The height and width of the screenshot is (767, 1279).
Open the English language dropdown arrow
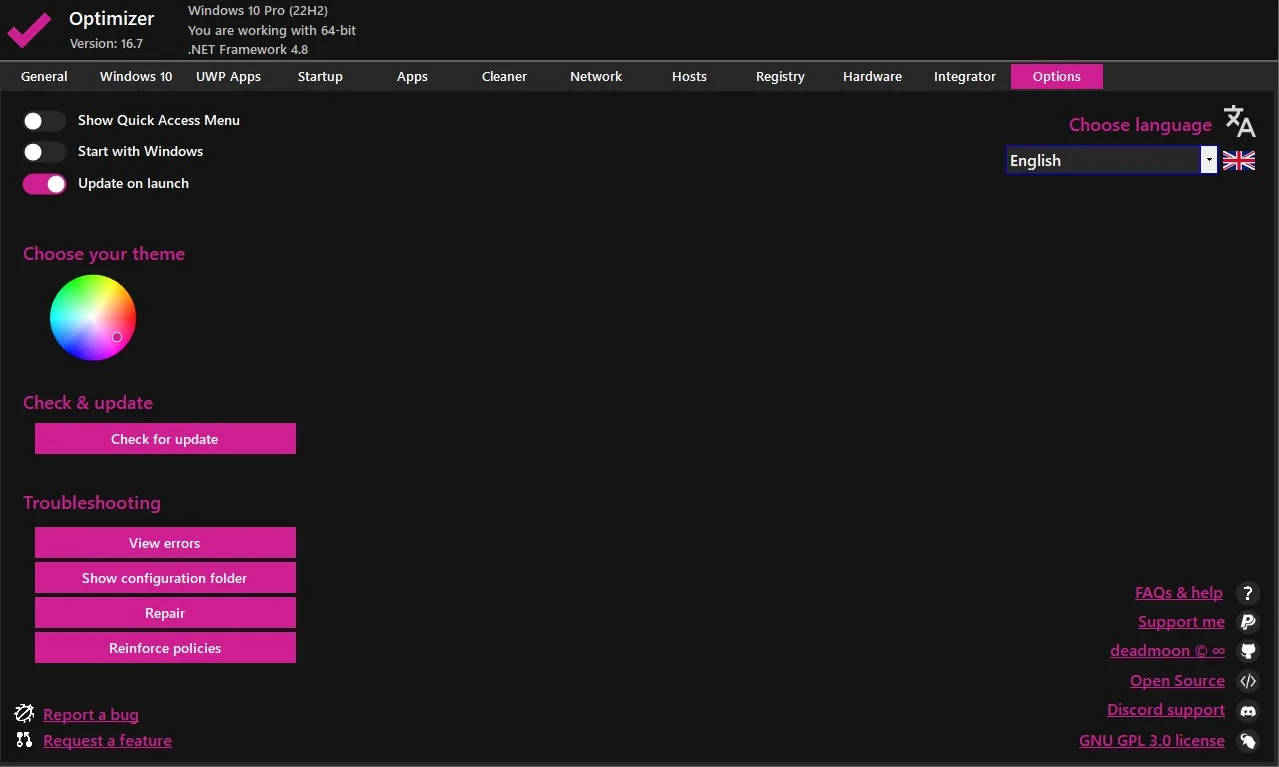(x=1209, y=160)
